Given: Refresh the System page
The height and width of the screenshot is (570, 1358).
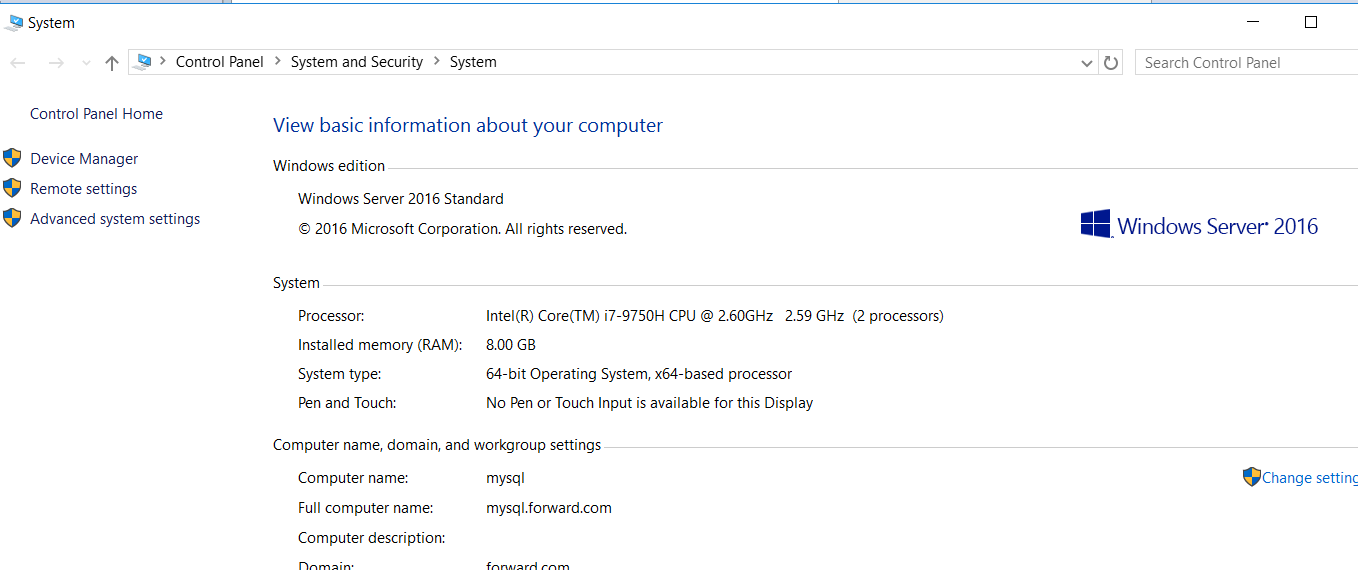Looking at the screenshot, I should click(x=1111, y=63).
